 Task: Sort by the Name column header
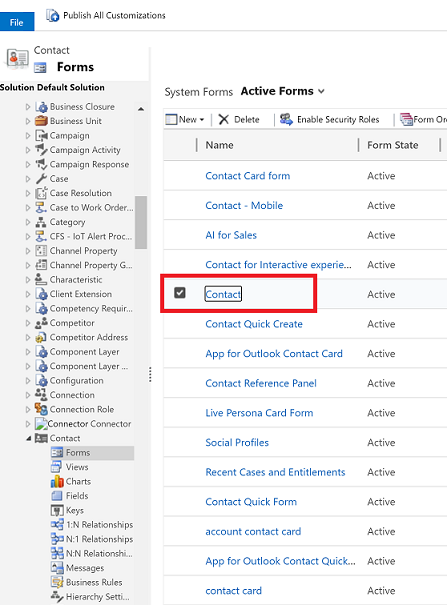click(219, 145)
